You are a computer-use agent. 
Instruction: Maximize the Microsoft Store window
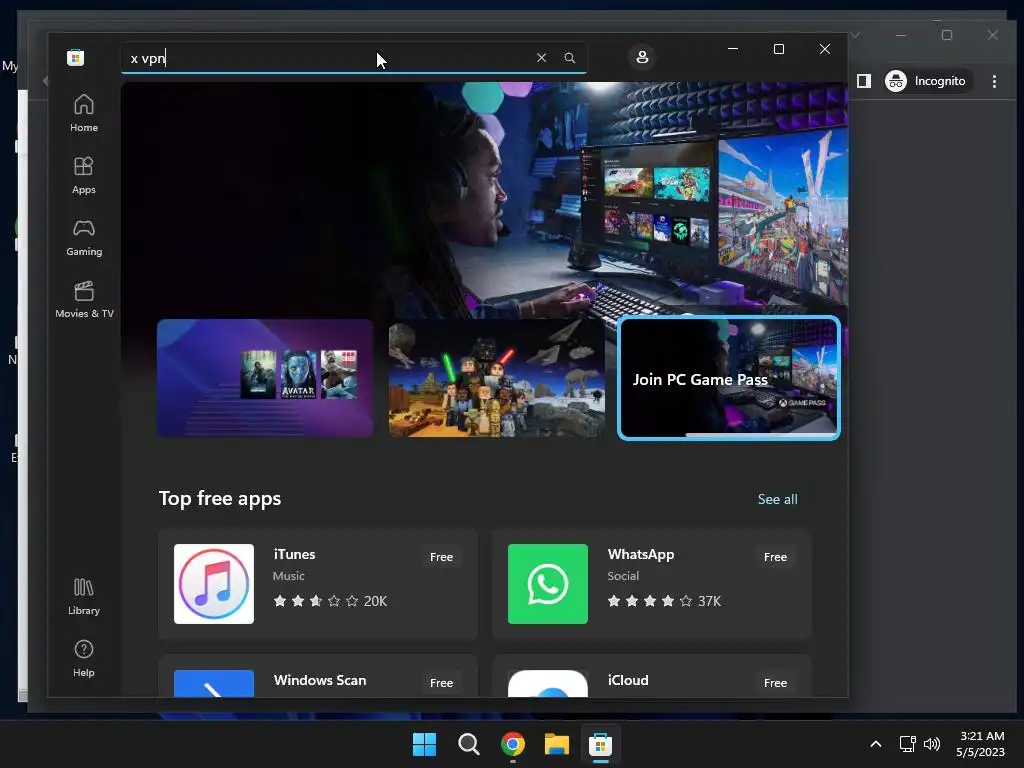[778, 49]
